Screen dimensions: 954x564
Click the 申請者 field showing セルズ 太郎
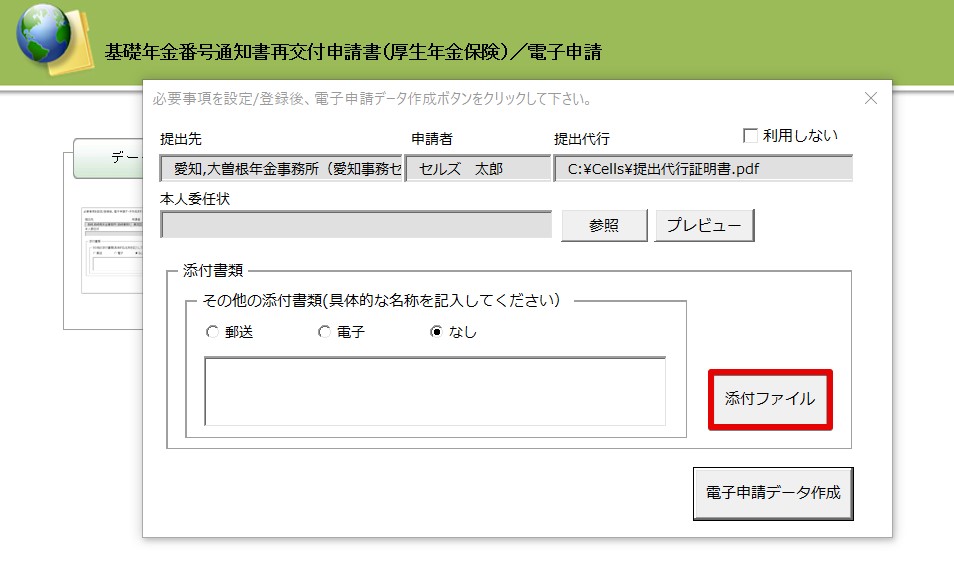(478, 169)
